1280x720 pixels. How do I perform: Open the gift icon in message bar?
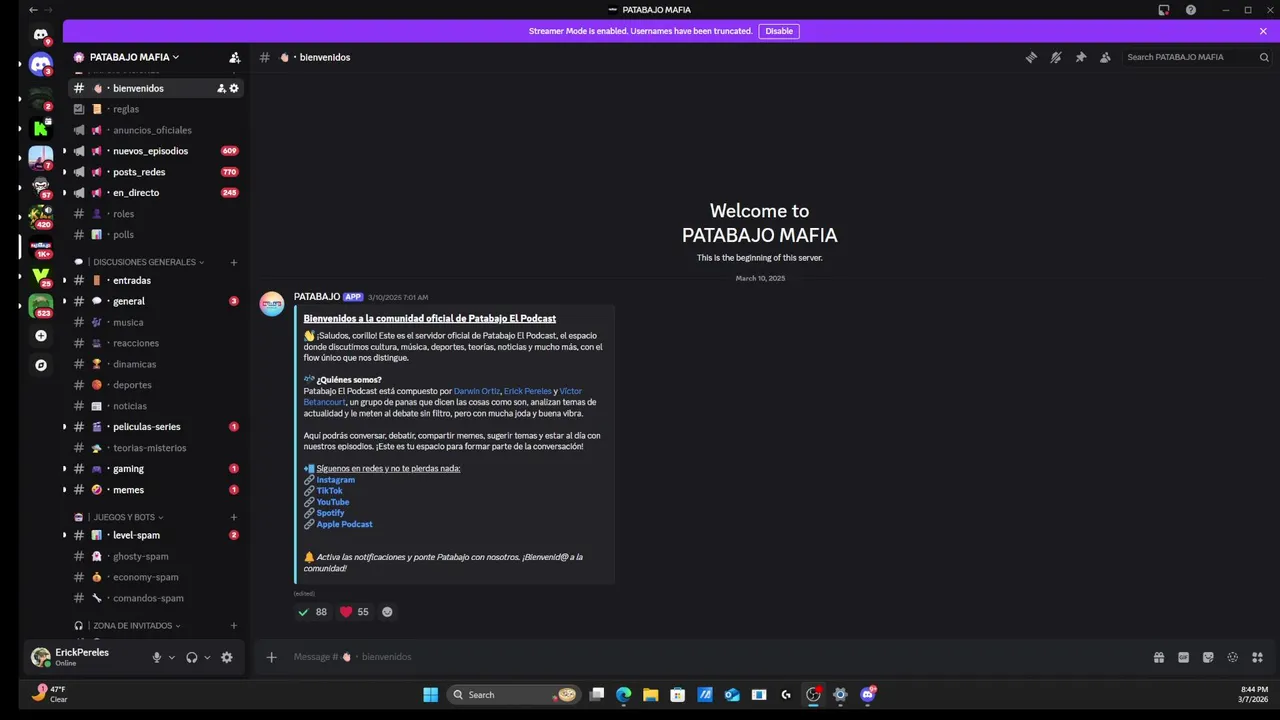1158,657
